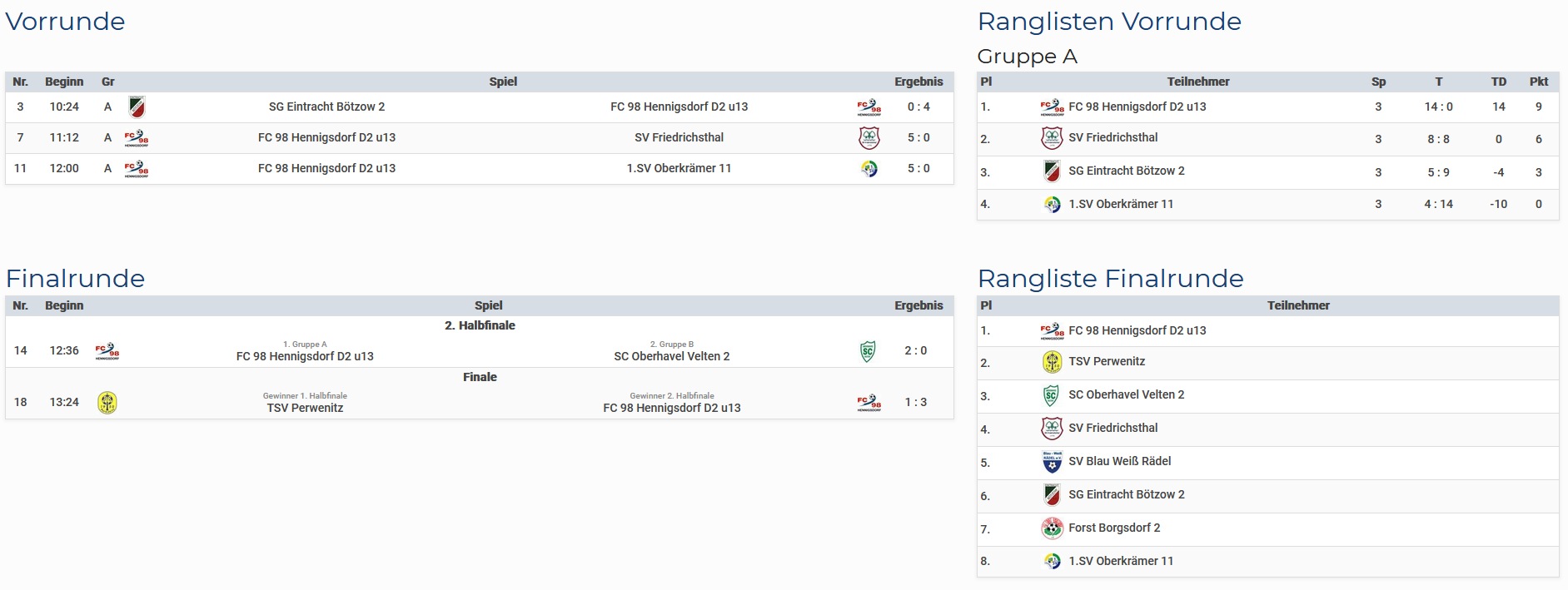Select TSV Perwenitz team name in Finale match
Viewport: 1568px width, 590px height.
305,408
